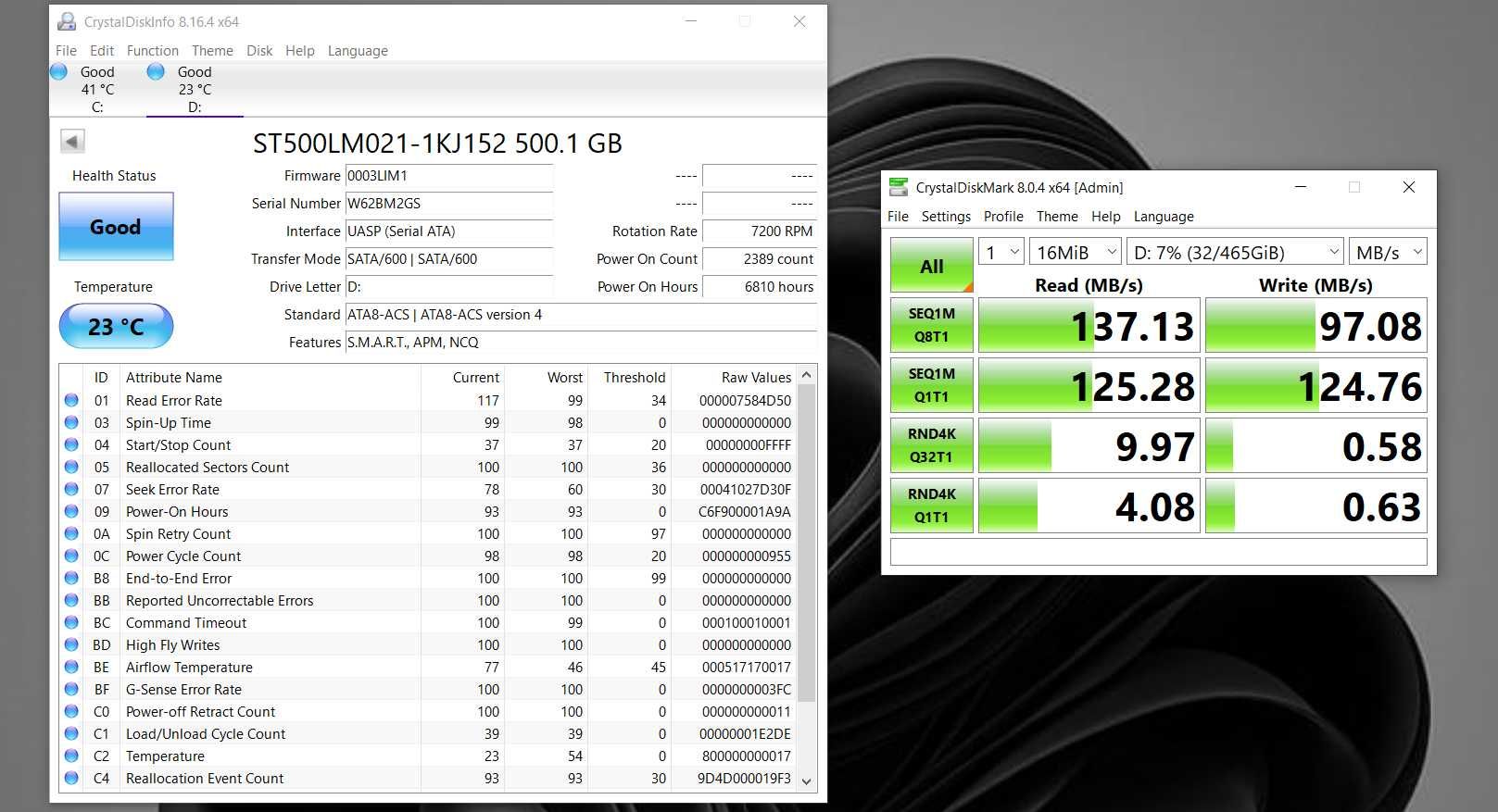Click status icon for End-to-End Error

pos(71,578)
